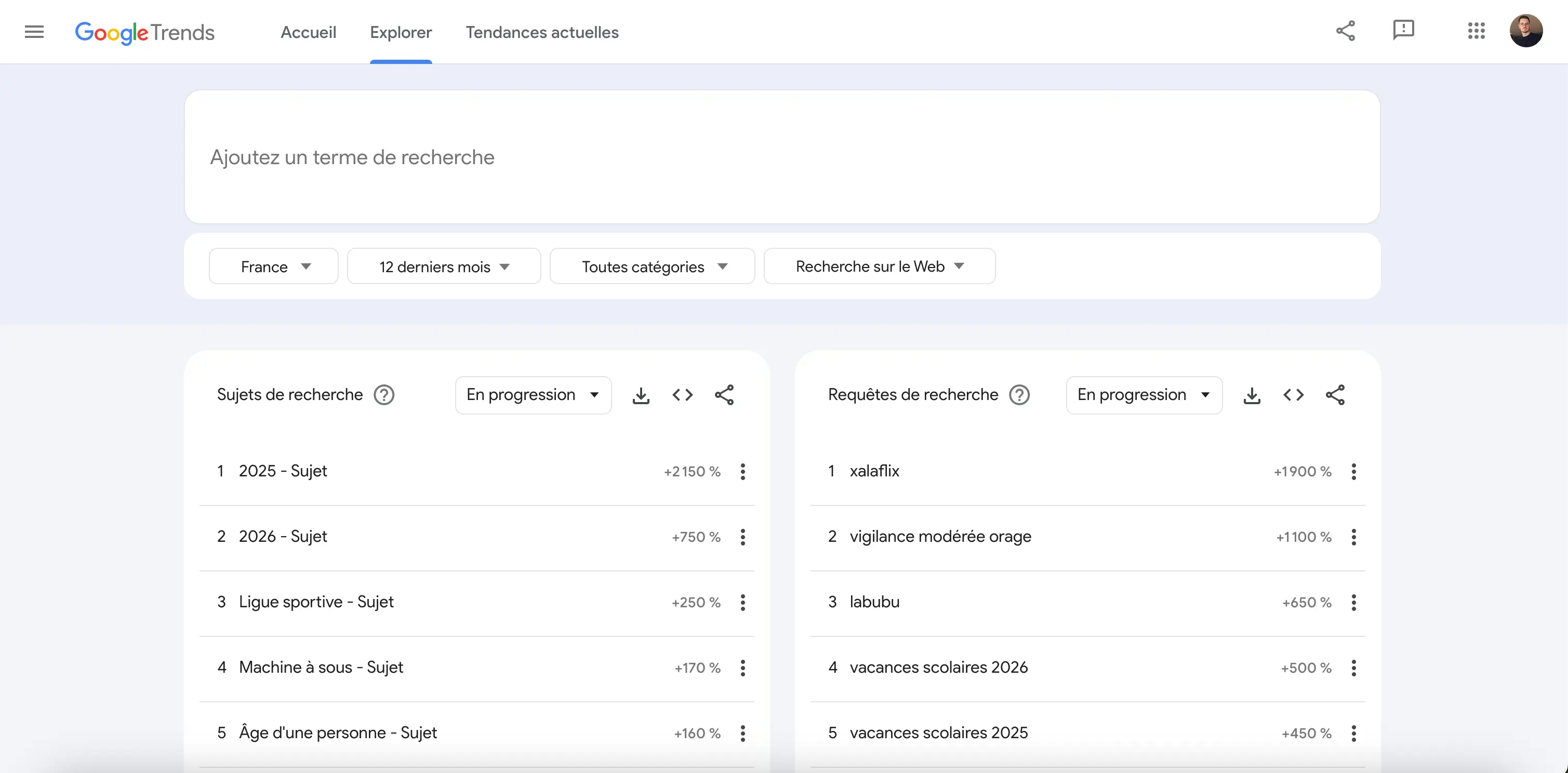Click the +1100 % value

tap(1304, 538)
